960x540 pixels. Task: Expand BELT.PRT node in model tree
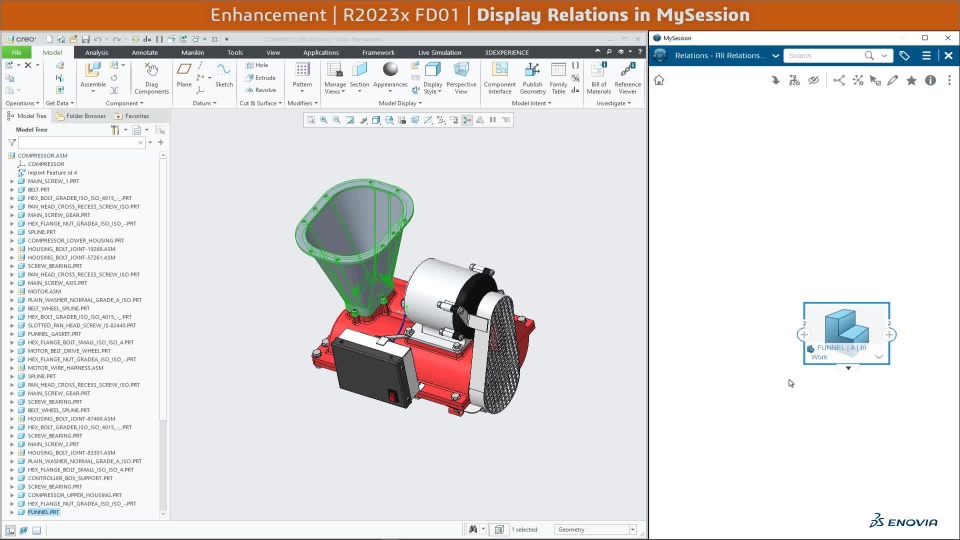(12, 190)
